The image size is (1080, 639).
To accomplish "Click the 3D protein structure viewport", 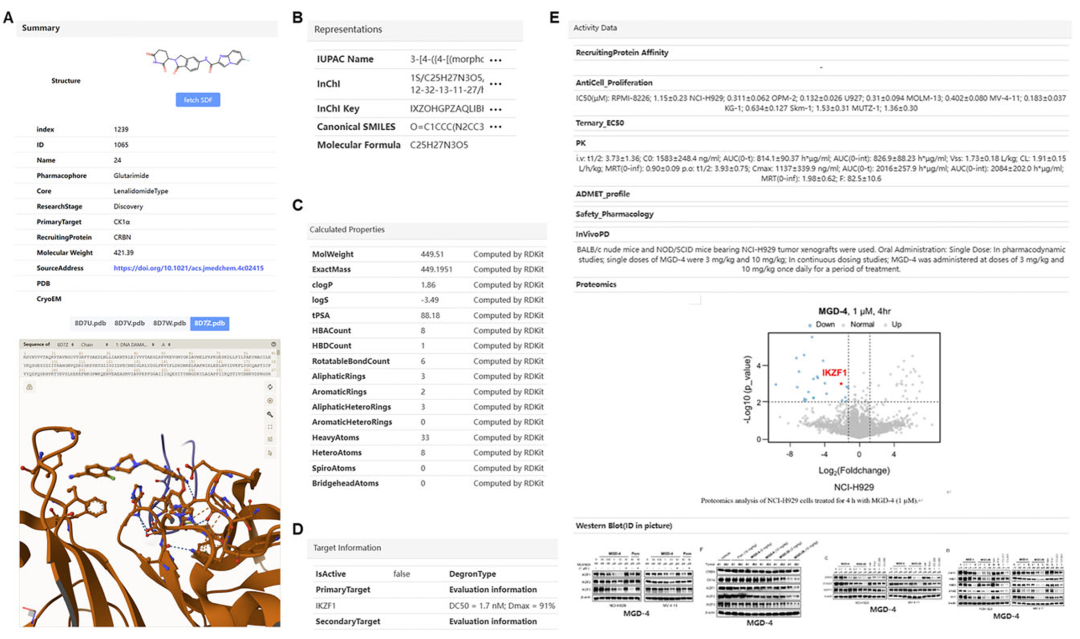I will [150, 503].
